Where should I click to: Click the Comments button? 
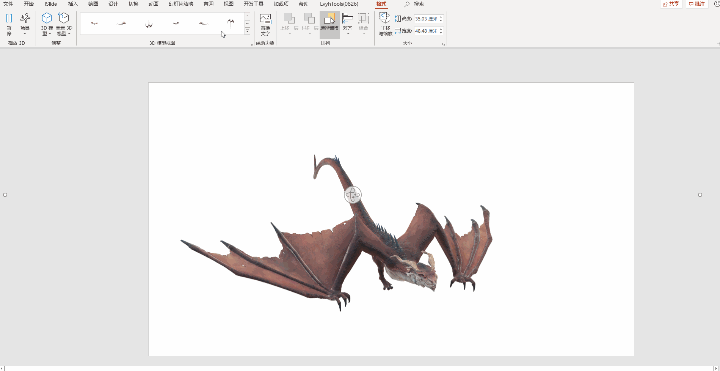coord(697,4)
